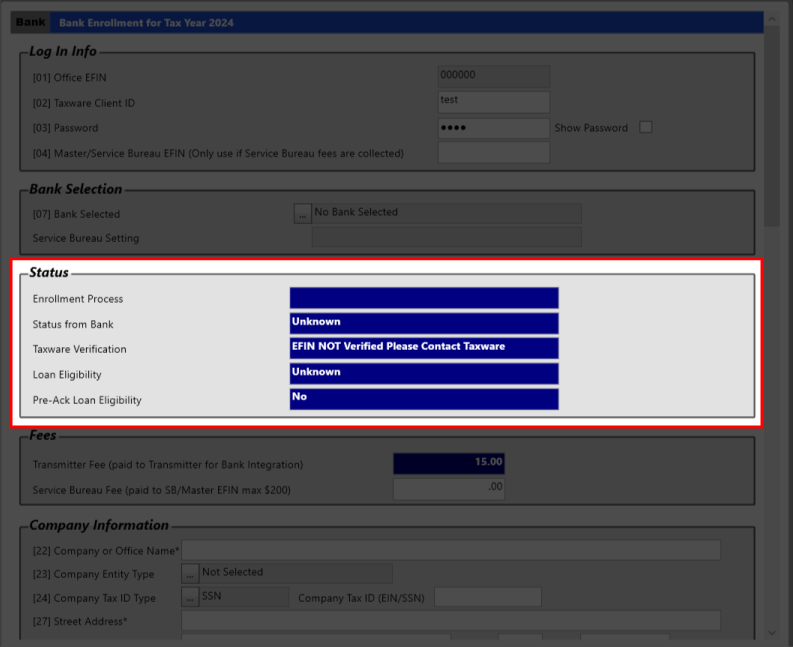This screenshot has width=793, height=647.
Task: Click the Taxware Client ID field
Action: [x=494, y=102]
